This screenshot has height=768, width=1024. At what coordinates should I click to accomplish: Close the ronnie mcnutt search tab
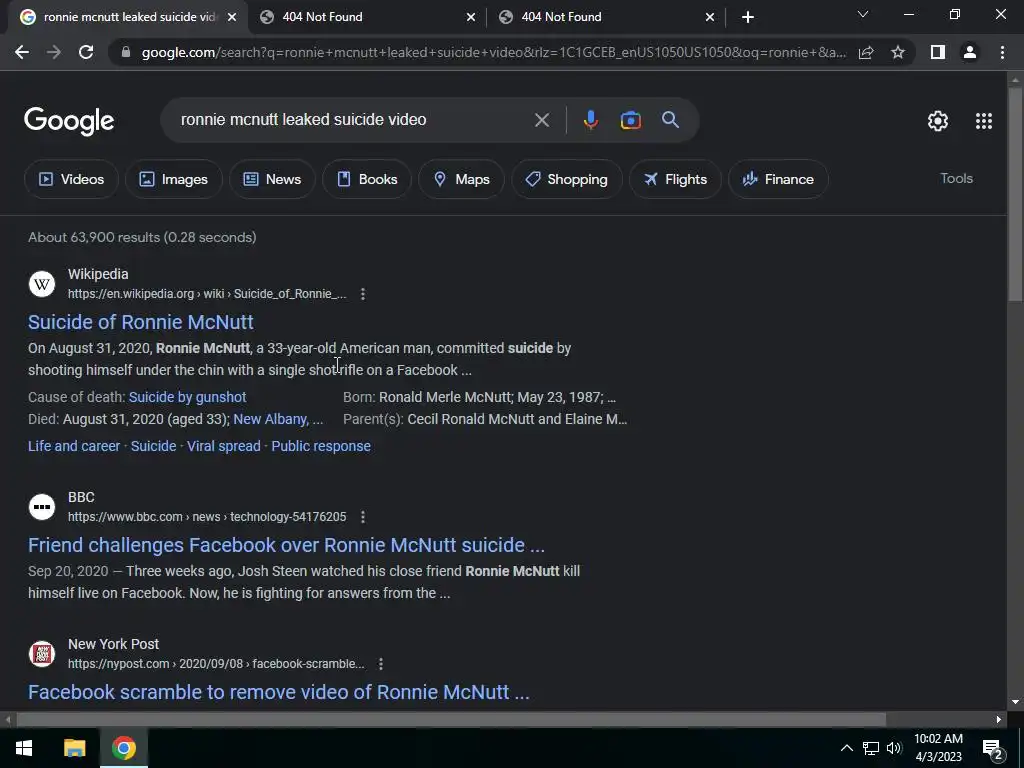[x=231, y=17]
